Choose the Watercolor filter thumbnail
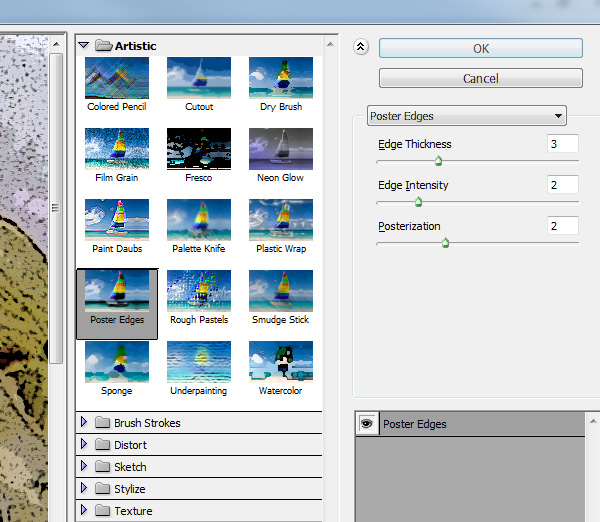The height and width of the screenshot is (522, 600). pos(281,362)
